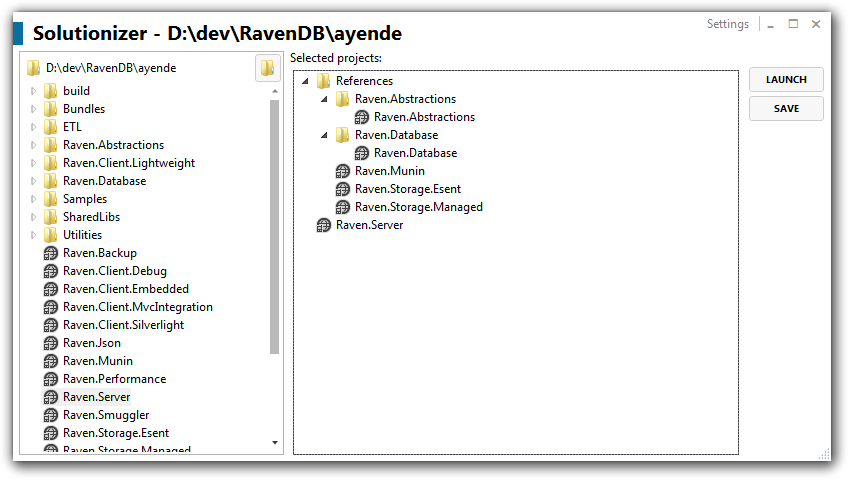Image resolution: width=849 pixels, height=480 pixels.
Task: Expand the ETL folder
Action: (x=34, y=127)
